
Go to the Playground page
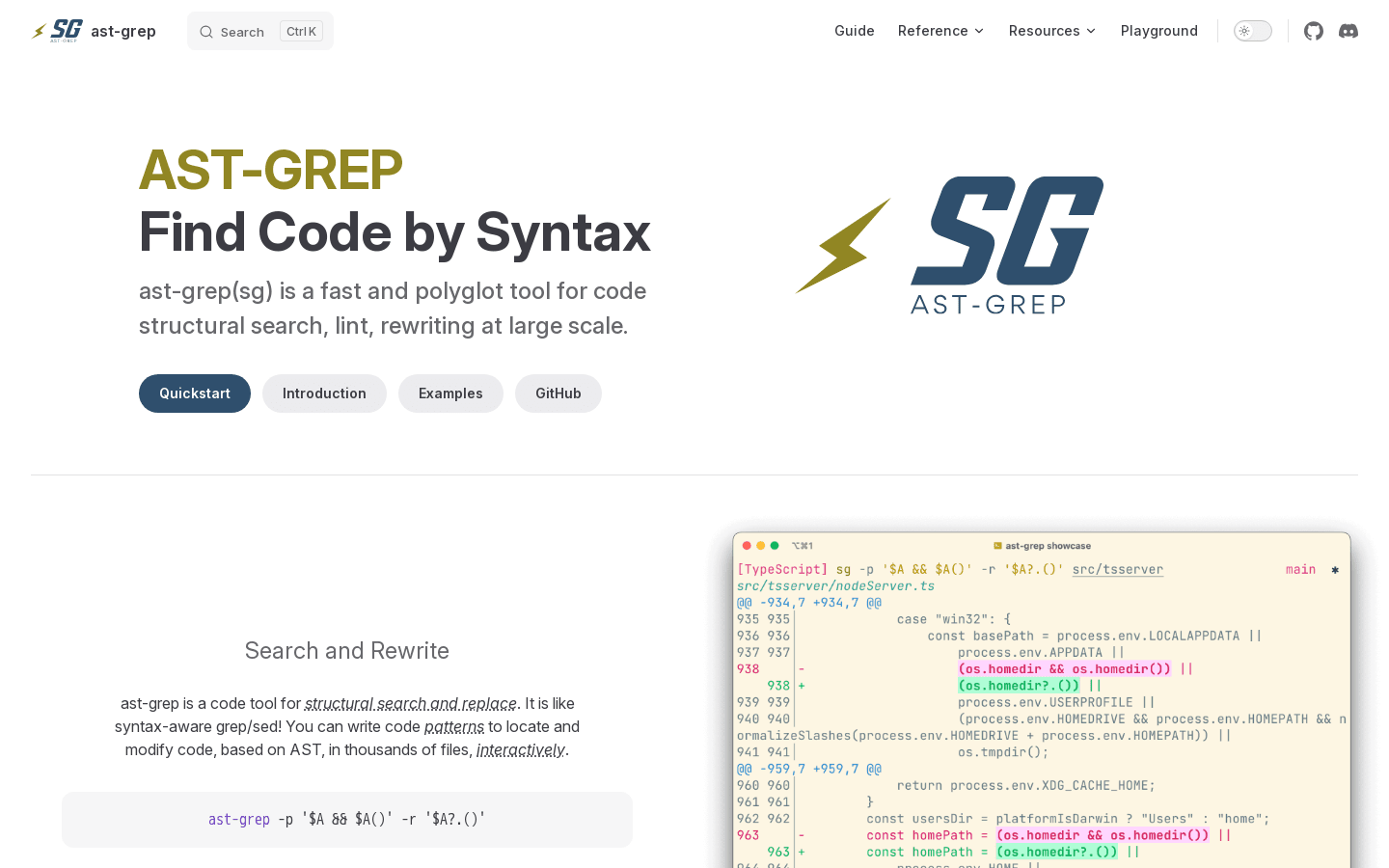(1159, 31)
